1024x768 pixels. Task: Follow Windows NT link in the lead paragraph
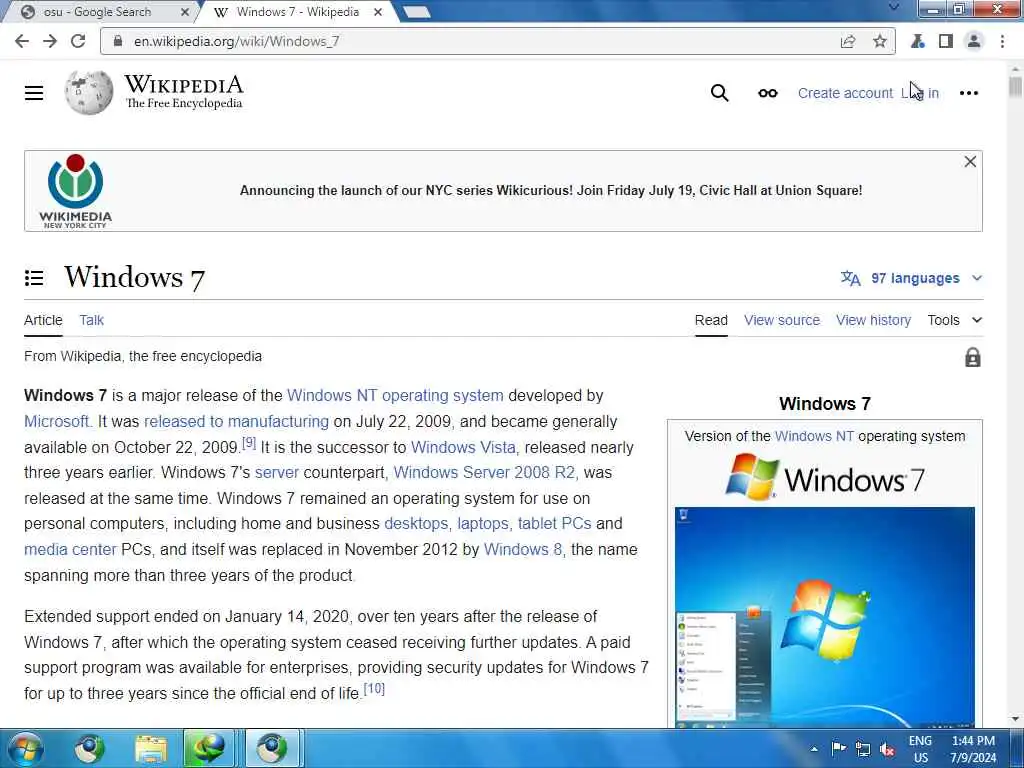coord(332,396)
